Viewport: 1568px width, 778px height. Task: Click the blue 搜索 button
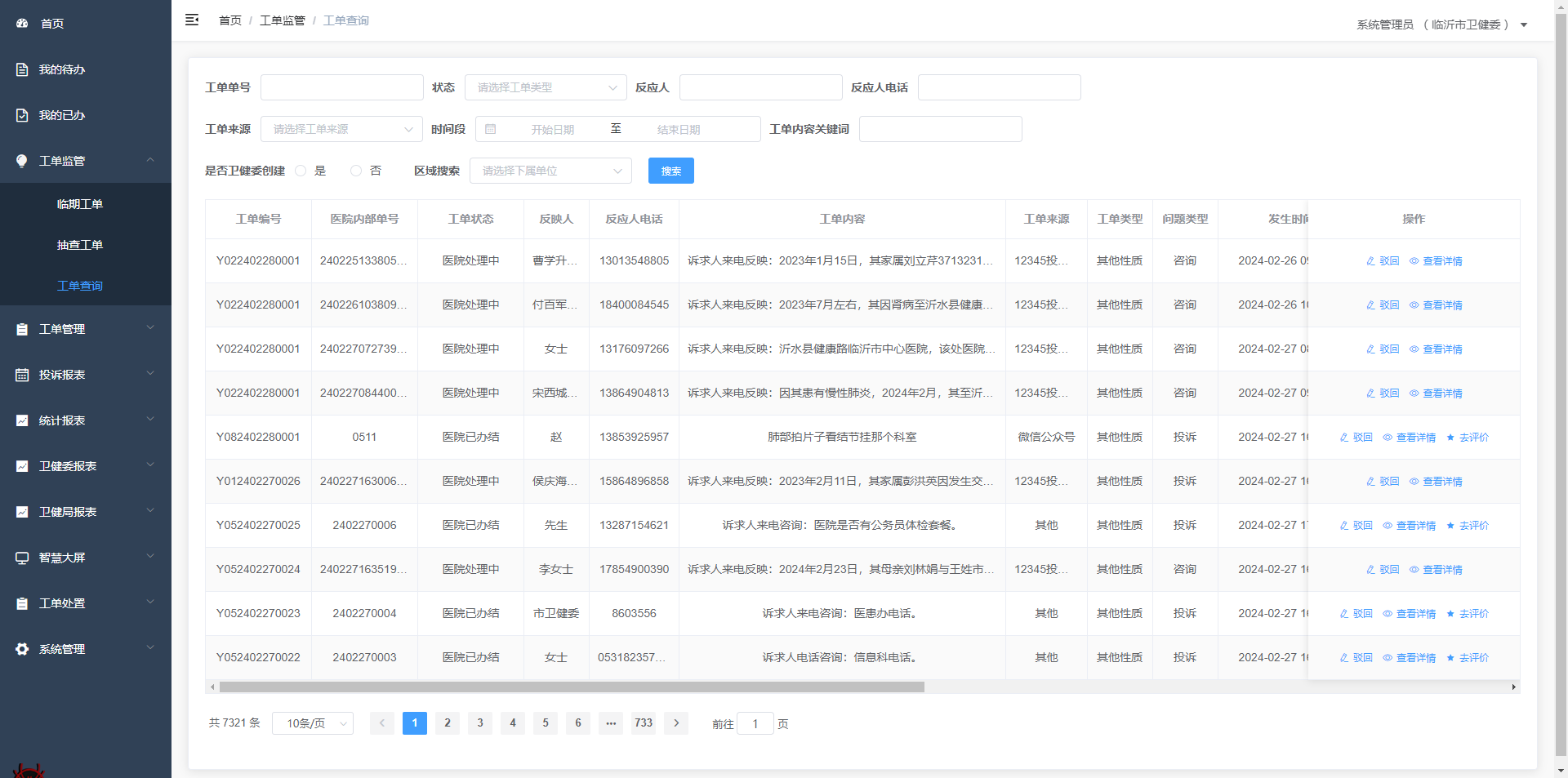tap(671, 171)
